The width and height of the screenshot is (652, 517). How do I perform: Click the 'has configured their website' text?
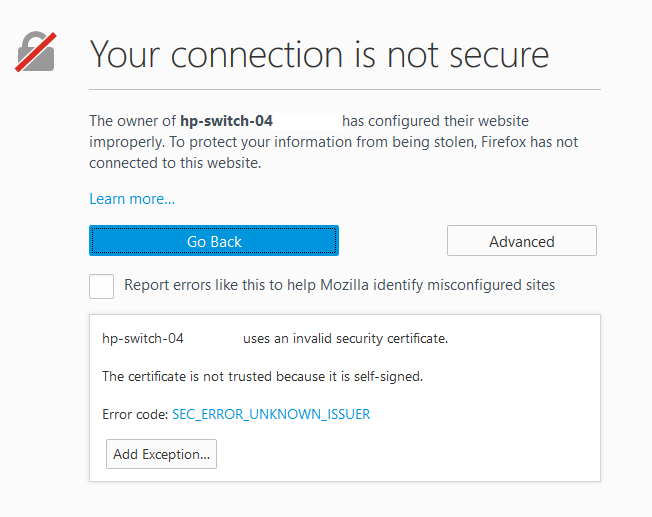[435, 121]
